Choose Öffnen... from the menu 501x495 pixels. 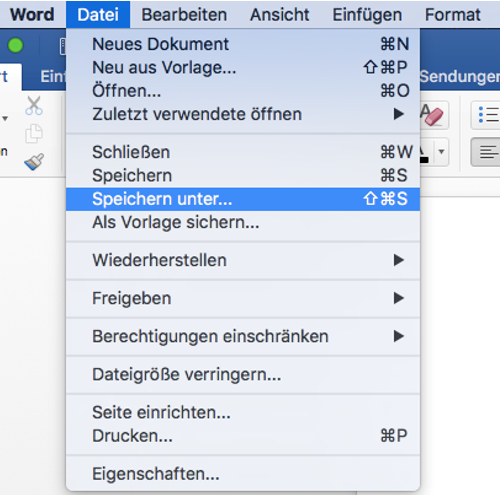click(243, 91)
